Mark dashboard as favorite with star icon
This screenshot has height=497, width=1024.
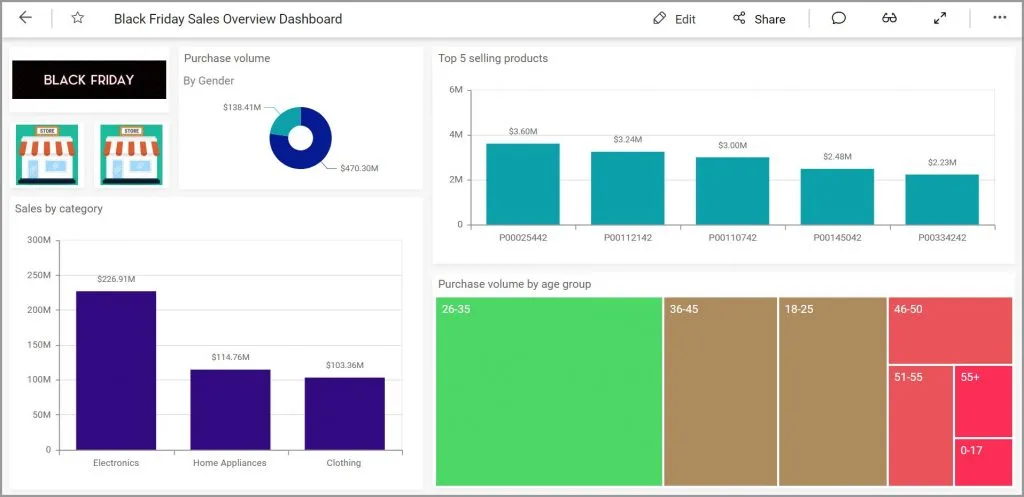[78, 18]
